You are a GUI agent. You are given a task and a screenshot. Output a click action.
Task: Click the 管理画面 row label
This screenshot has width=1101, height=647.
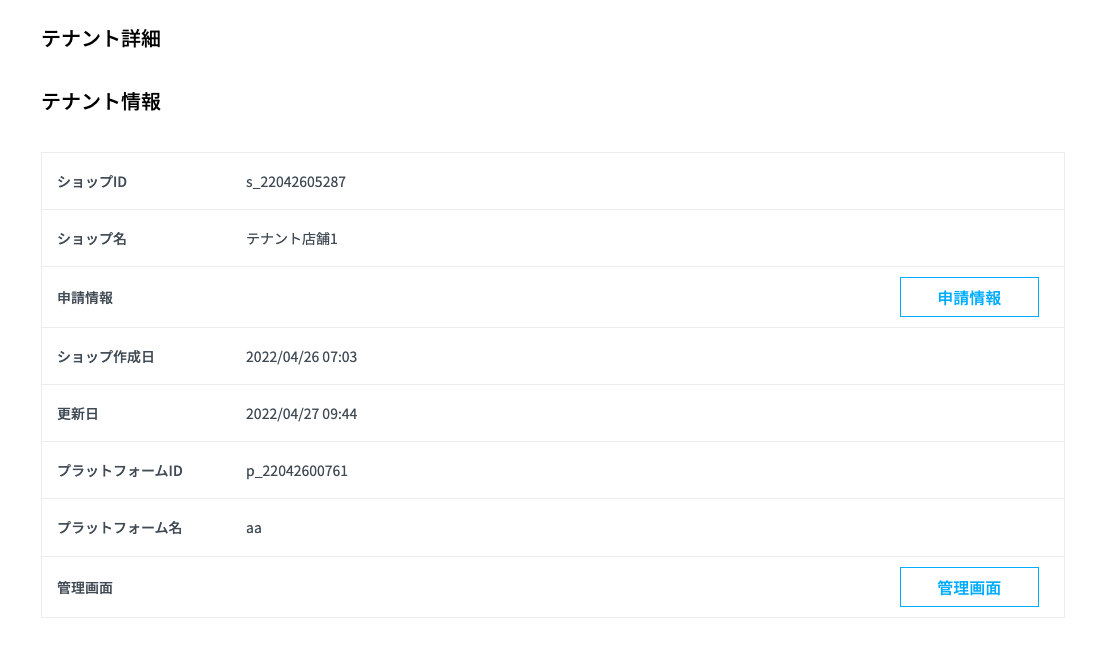[85, 587]
